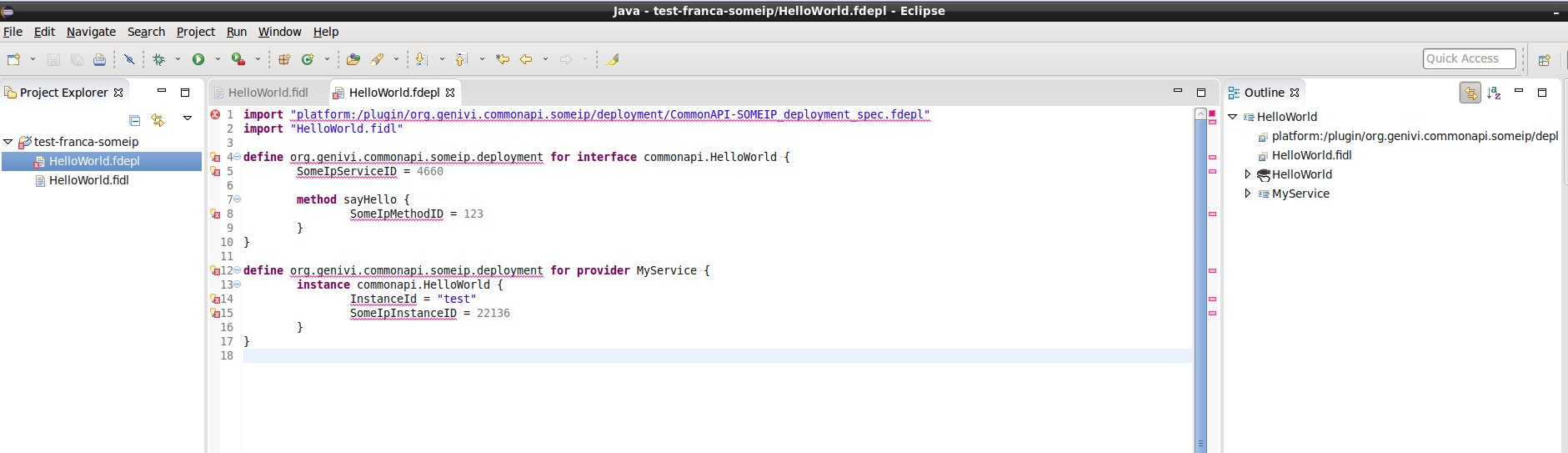Screen dimensions: 1568x453
Task: Click the Next Annotation toolbar icon
Action: [422, 59]
